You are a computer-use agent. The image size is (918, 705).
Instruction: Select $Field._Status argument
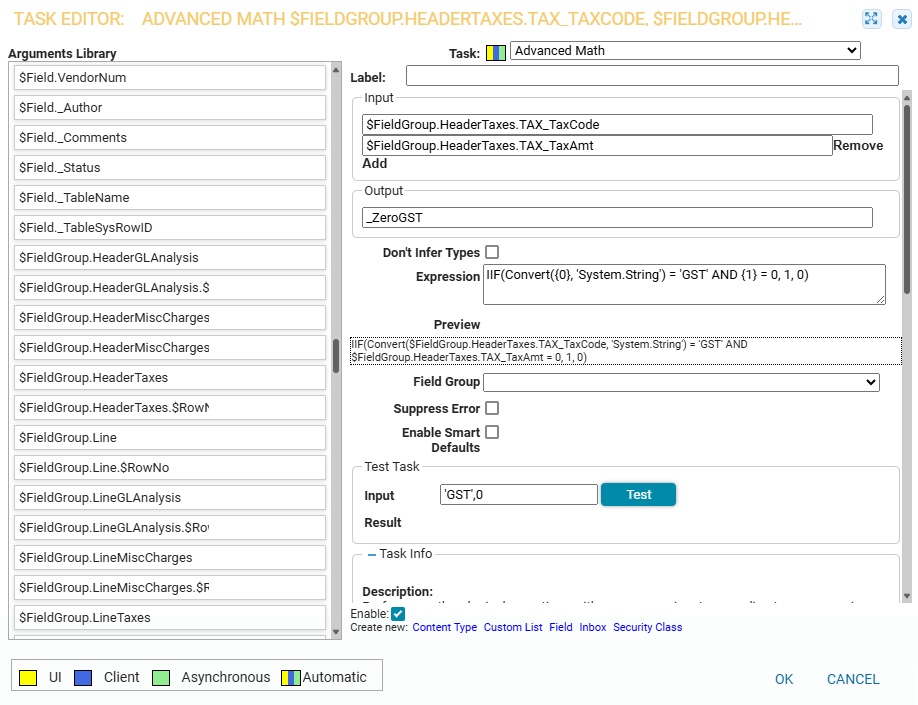click(170, 167)
